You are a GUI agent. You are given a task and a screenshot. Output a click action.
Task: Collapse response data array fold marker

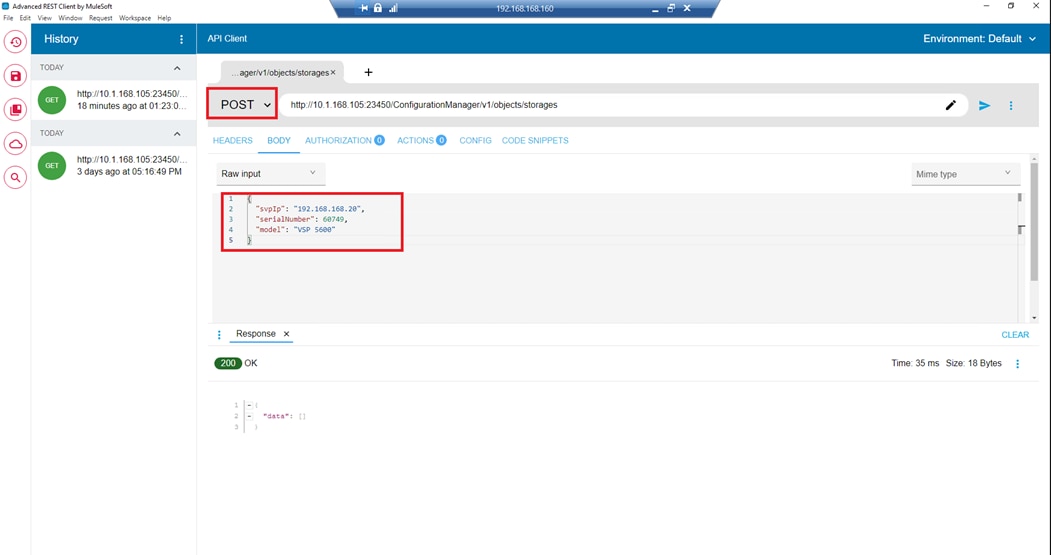(249, 416)
